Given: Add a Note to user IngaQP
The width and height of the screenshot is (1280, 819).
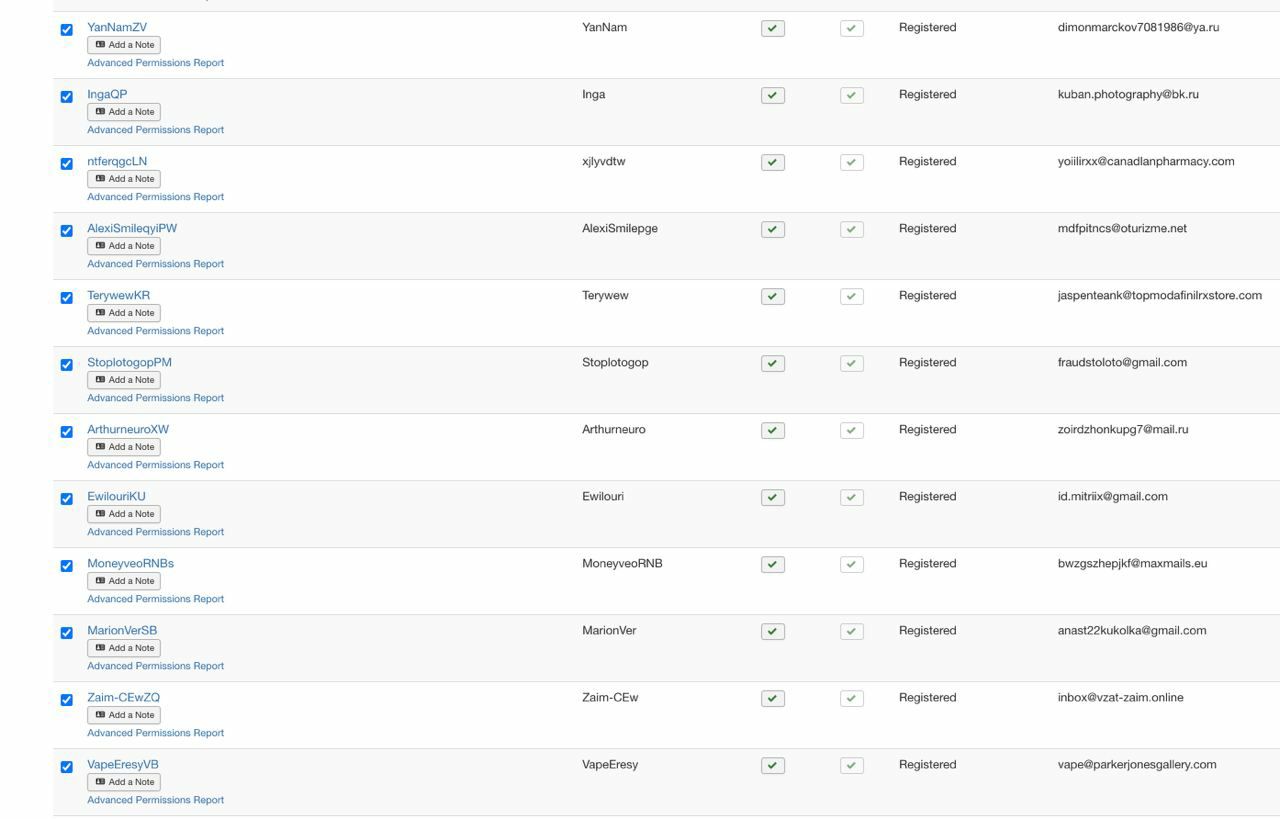Looking at the screenshot, I should 124,112.
